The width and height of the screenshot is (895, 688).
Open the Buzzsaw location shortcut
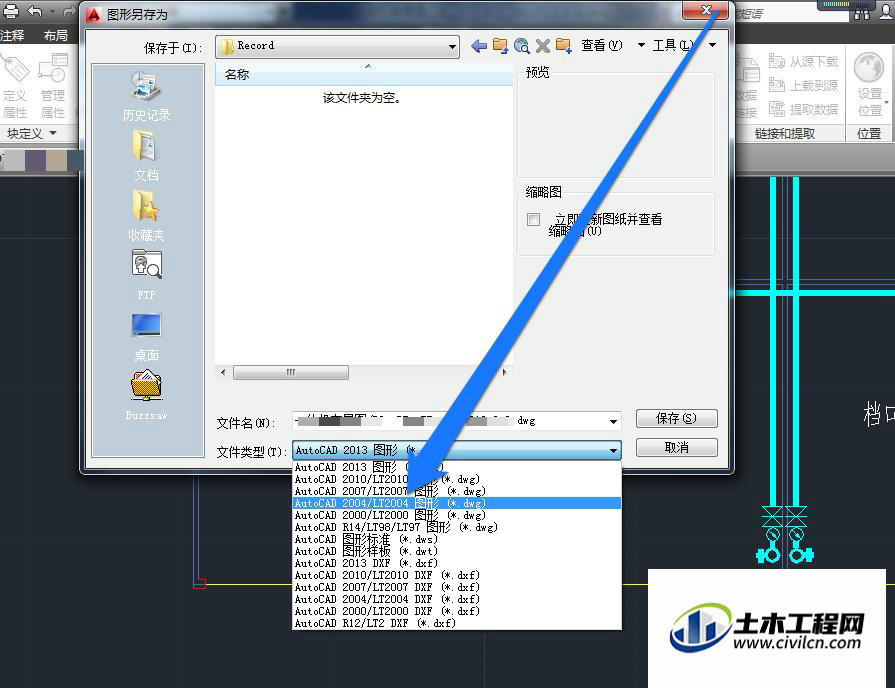point(146,395)
